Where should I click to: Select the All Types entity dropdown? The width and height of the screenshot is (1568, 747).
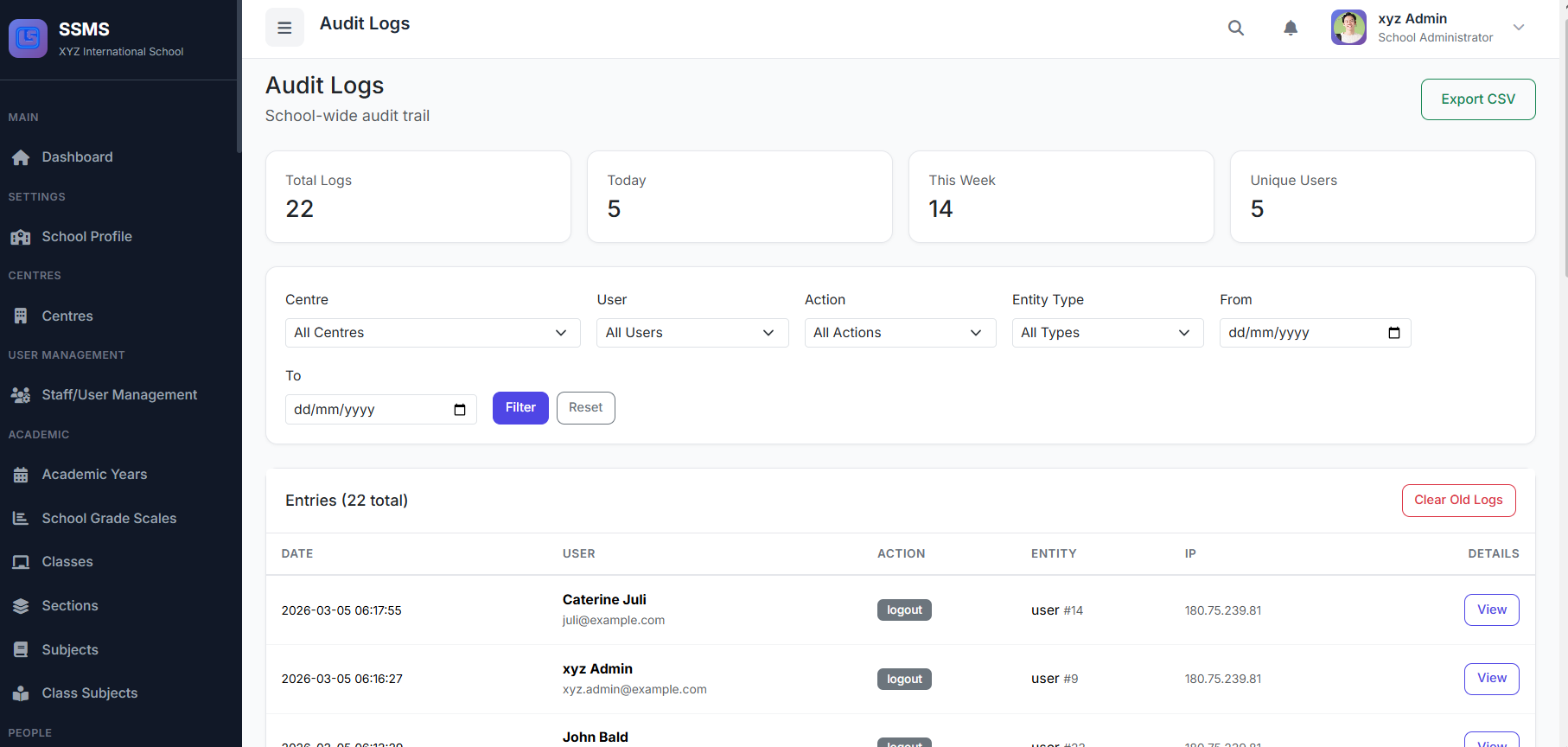click(1106, 333)
